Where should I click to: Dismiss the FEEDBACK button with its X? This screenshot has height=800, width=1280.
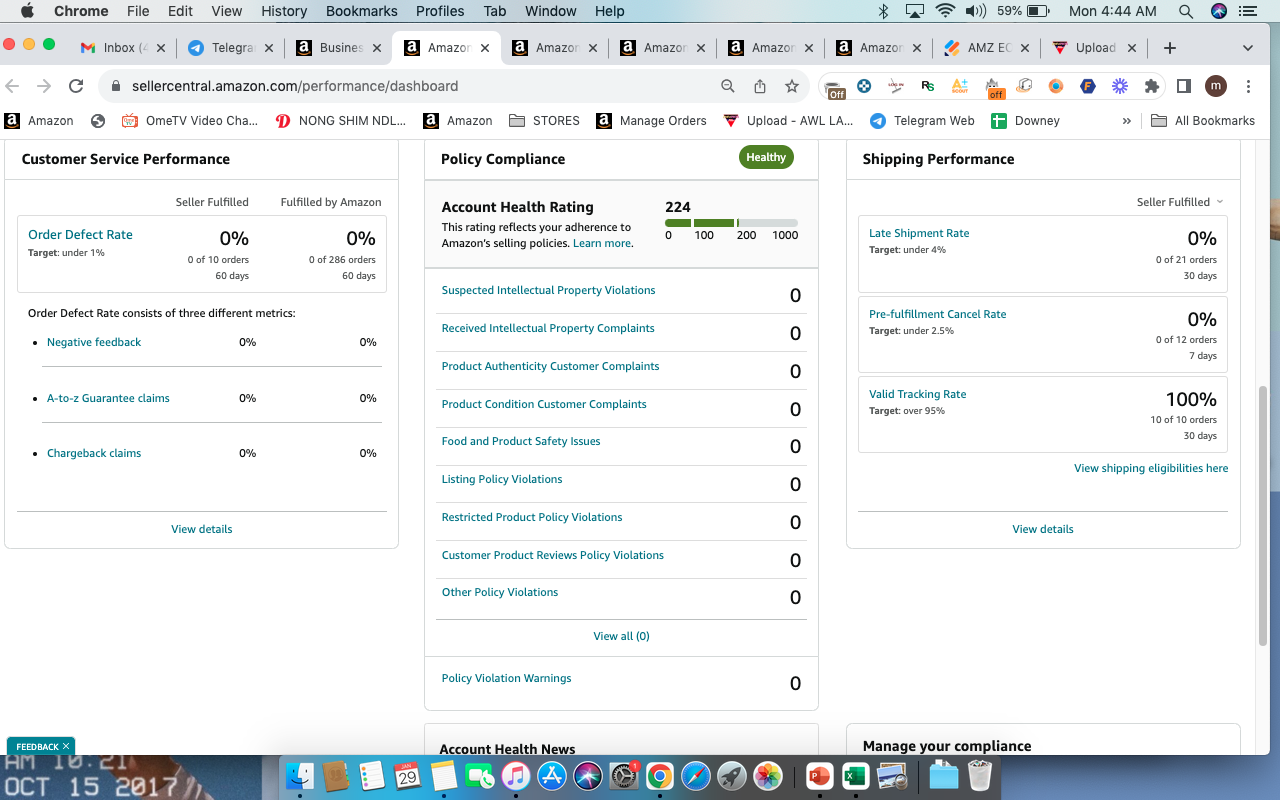coord(66,746)
